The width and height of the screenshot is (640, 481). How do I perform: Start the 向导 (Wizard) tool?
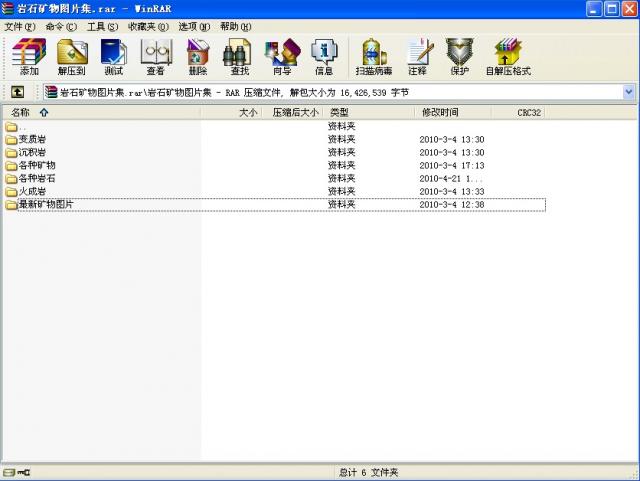point(281,57)
